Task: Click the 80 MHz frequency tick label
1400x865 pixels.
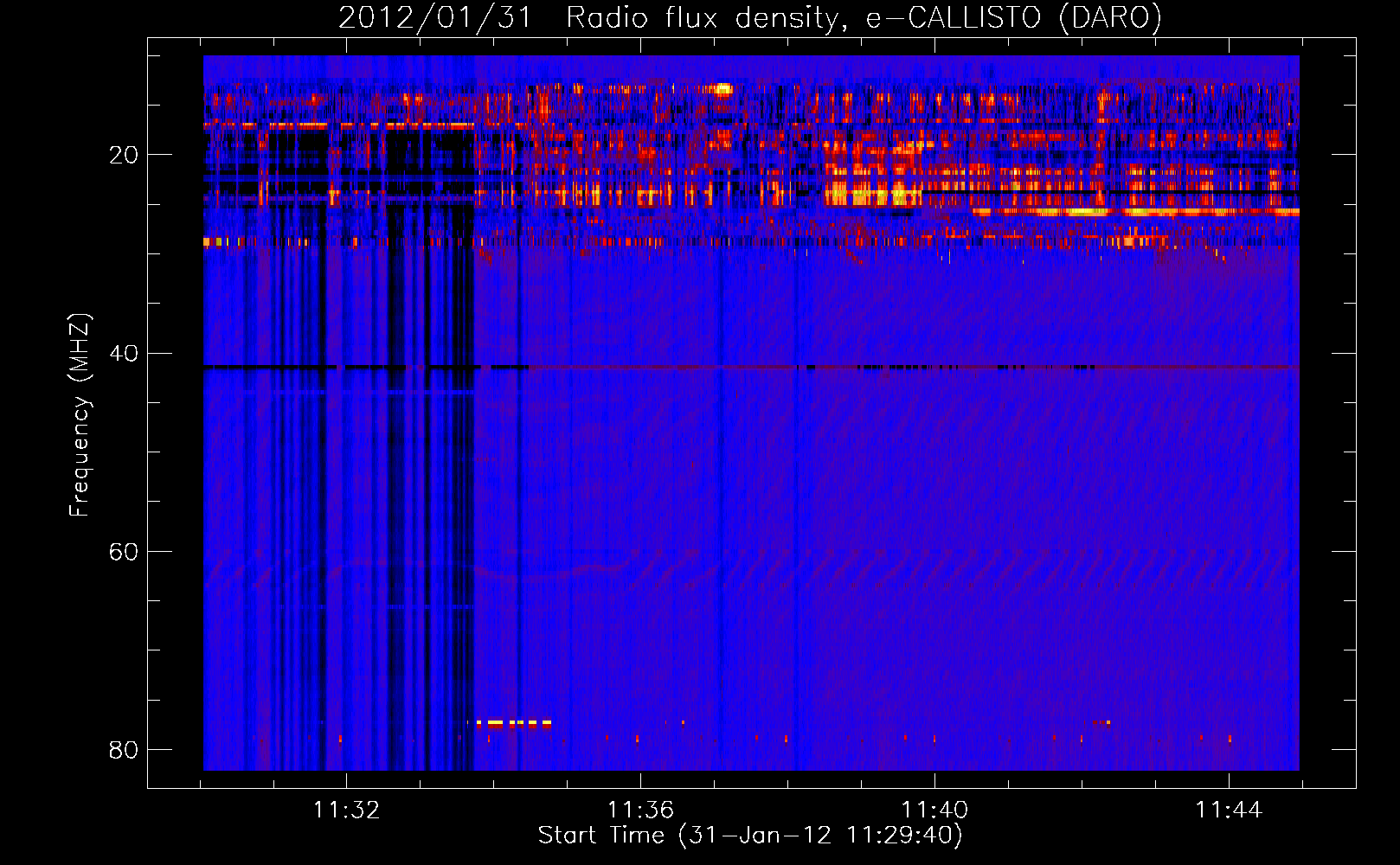Action: (x=124, y=749)
